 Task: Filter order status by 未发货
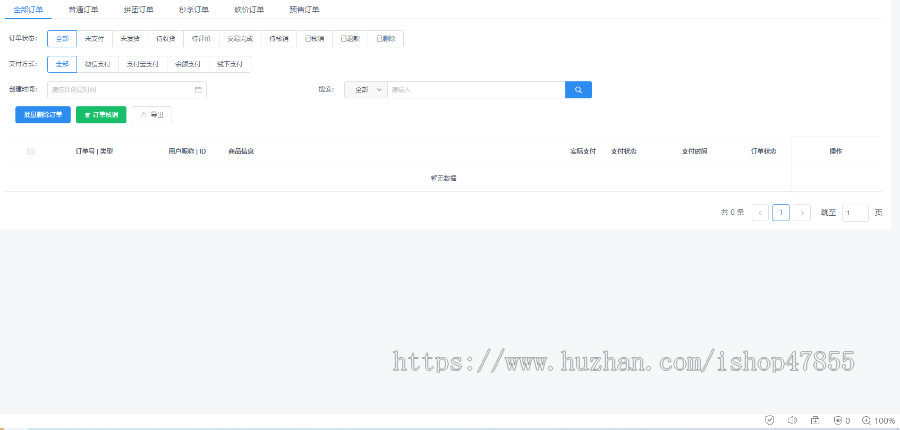(130, 38)
